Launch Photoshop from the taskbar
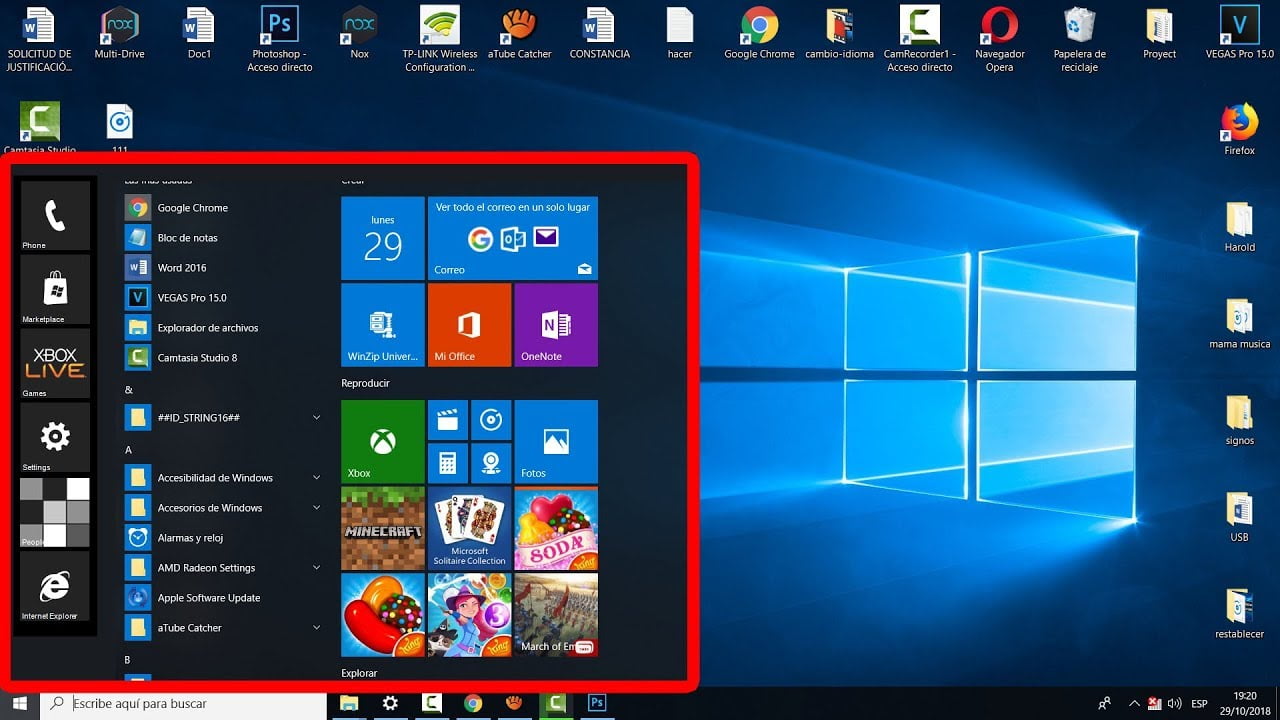The image size is (1280, 720). click(x=596, y=703)
